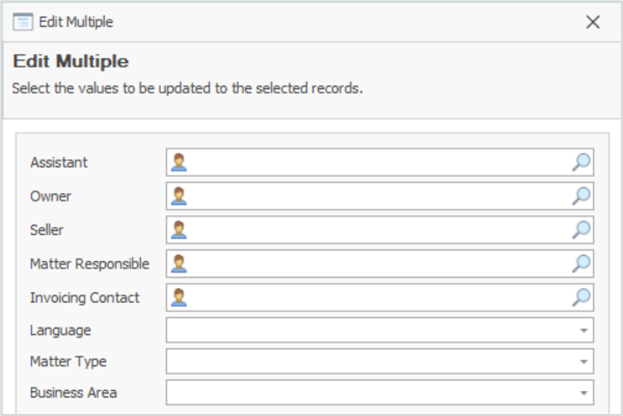The height and width of the screenshot is (416, 623).
Task: Click the Assistant field search magnifier
Action: click(x=581, y=162)
